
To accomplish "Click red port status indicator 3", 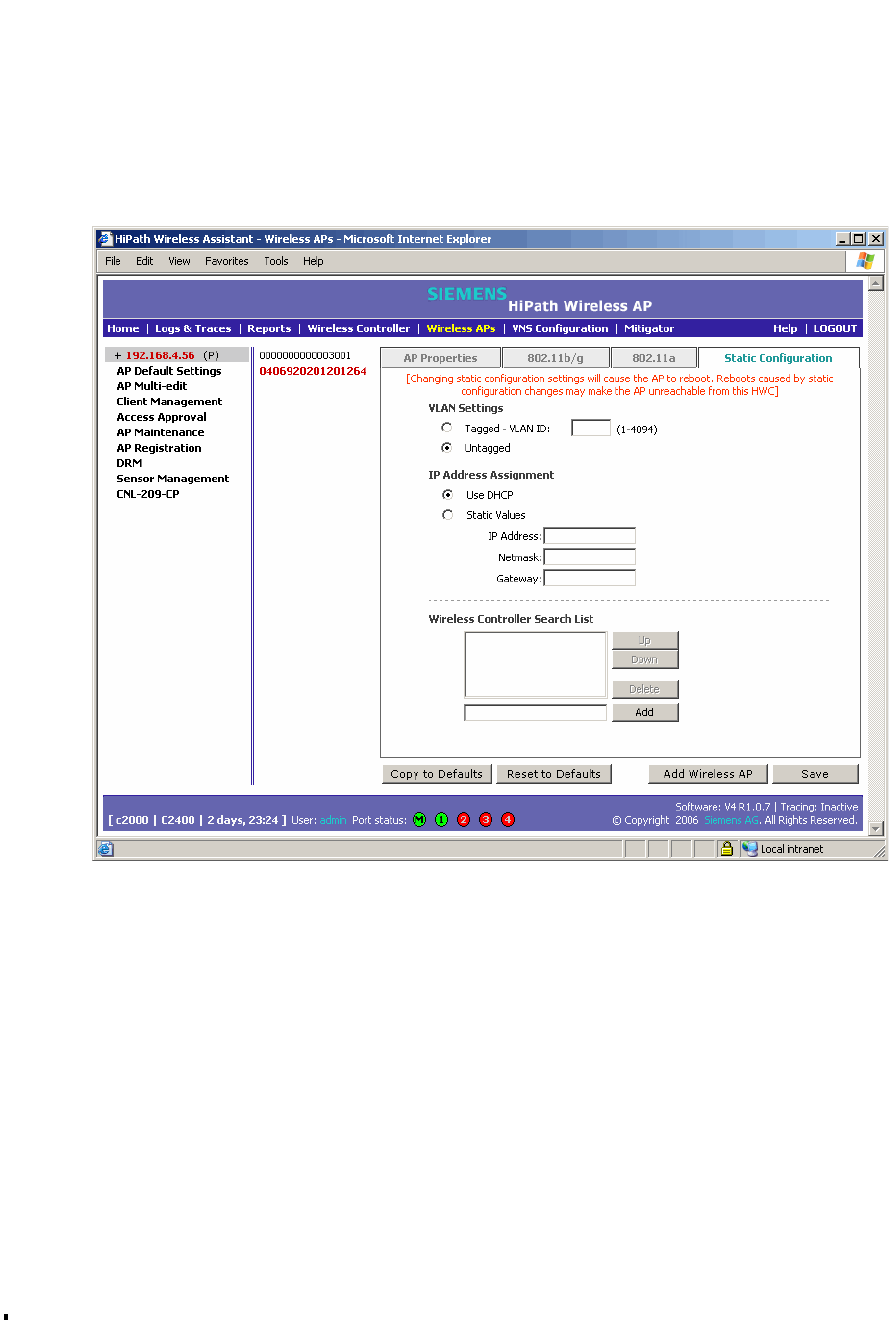I will coord(485,820).
